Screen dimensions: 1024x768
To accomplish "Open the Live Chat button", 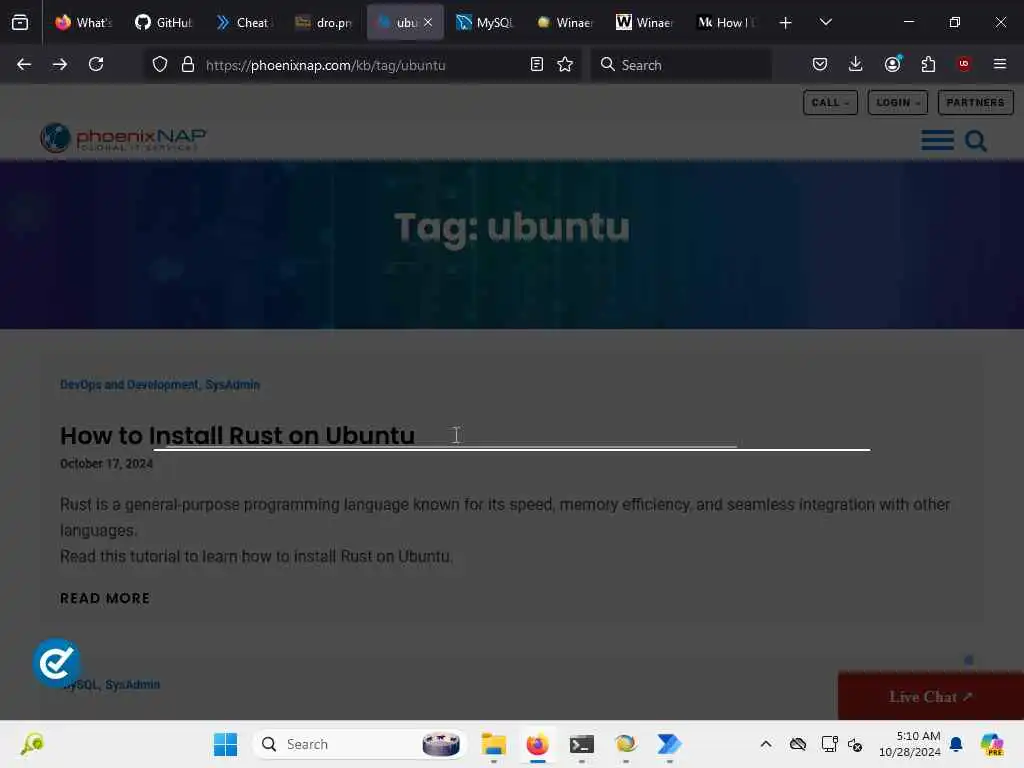I will pos(931,696).
